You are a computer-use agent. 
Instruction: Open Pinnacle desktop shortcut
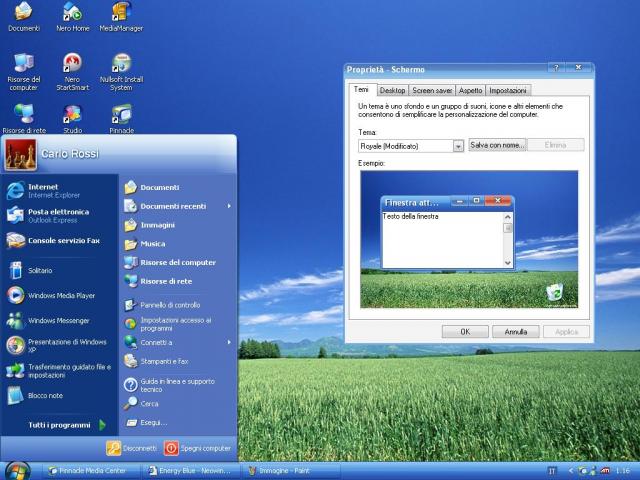(121, 119)
